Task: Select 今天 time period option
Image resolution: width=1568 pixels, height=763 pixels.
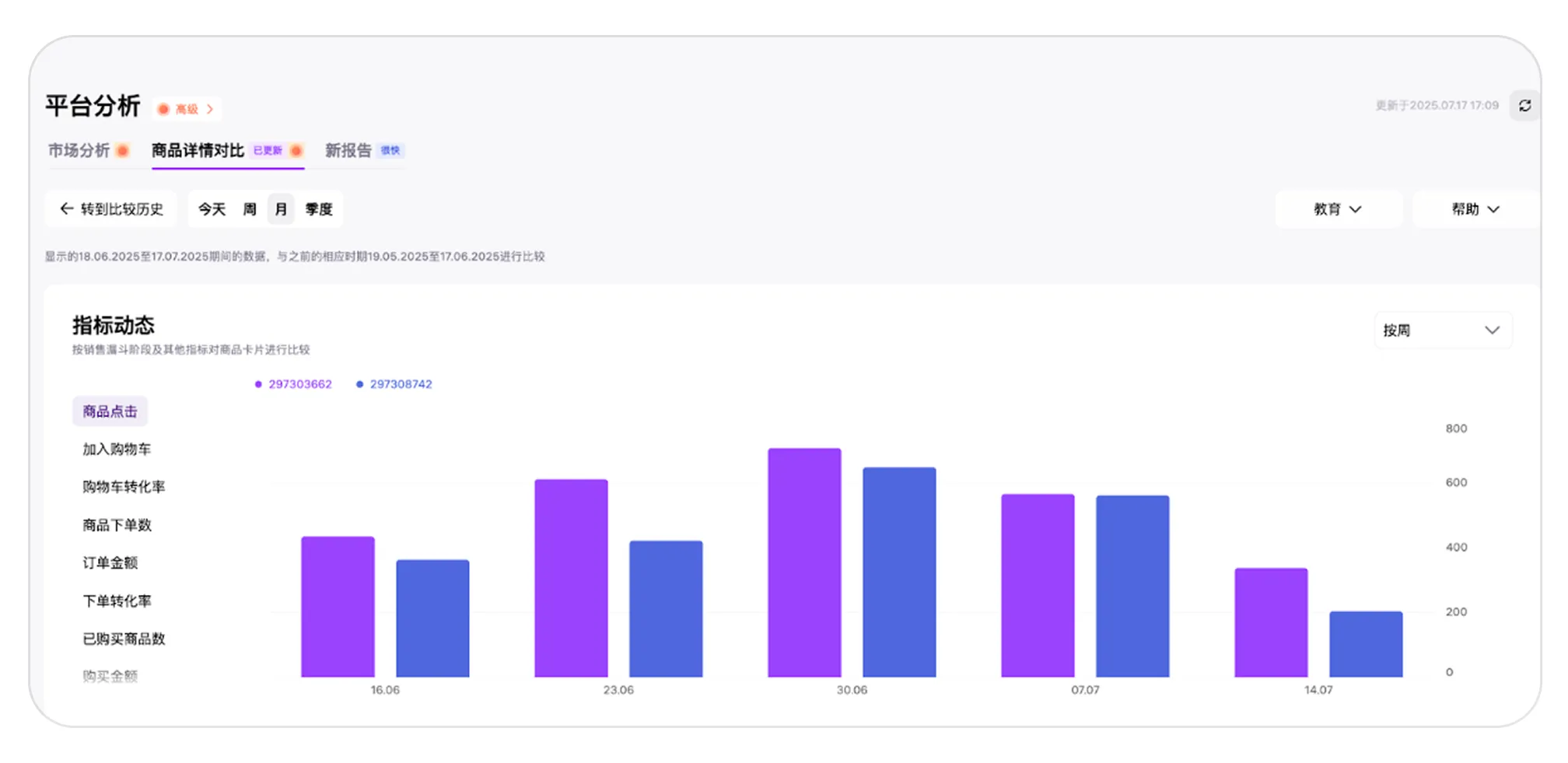Action: [212, 209]
